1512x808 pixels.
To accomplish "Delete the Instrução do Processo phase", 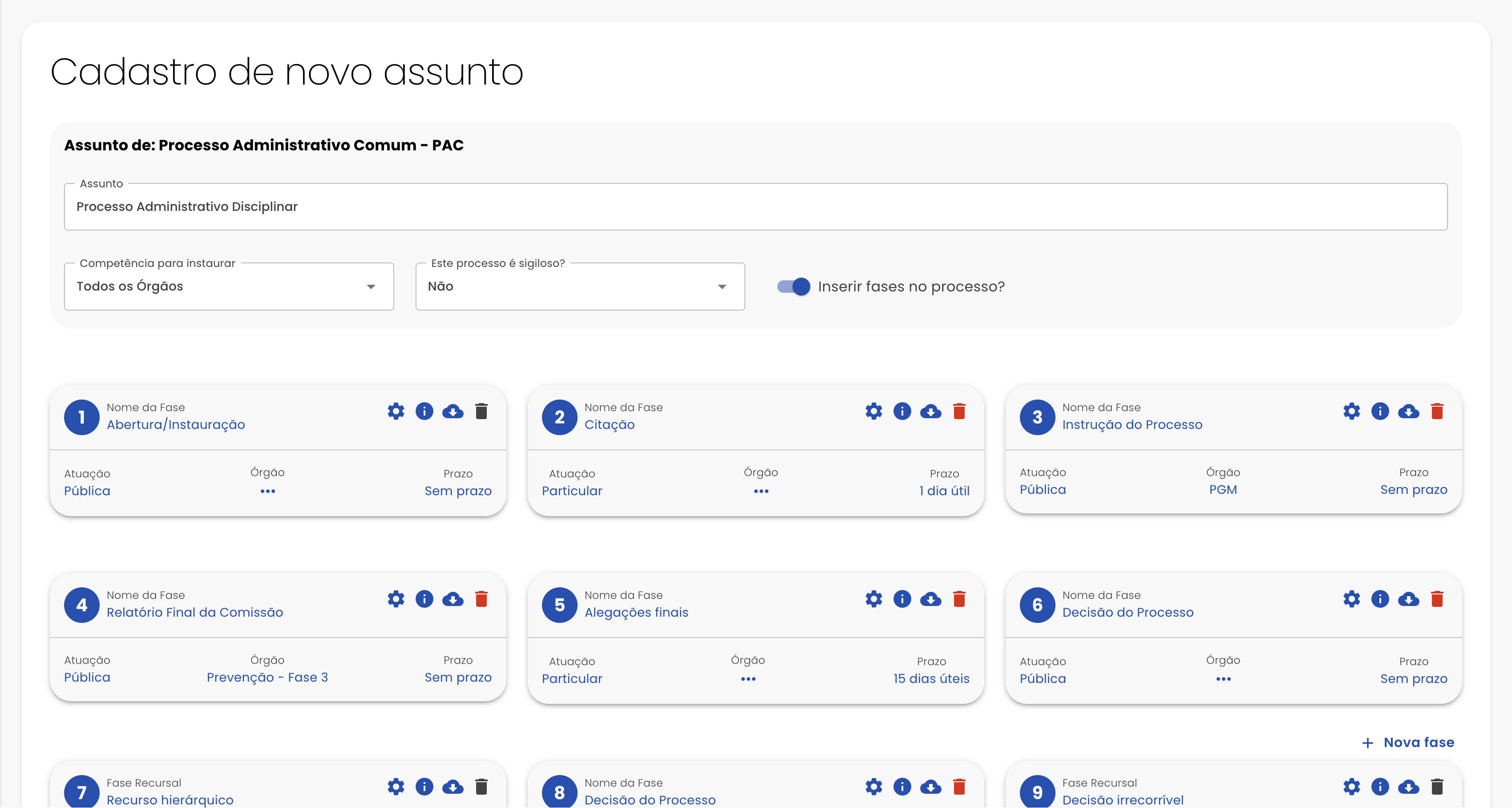I will pos(1437,411).
